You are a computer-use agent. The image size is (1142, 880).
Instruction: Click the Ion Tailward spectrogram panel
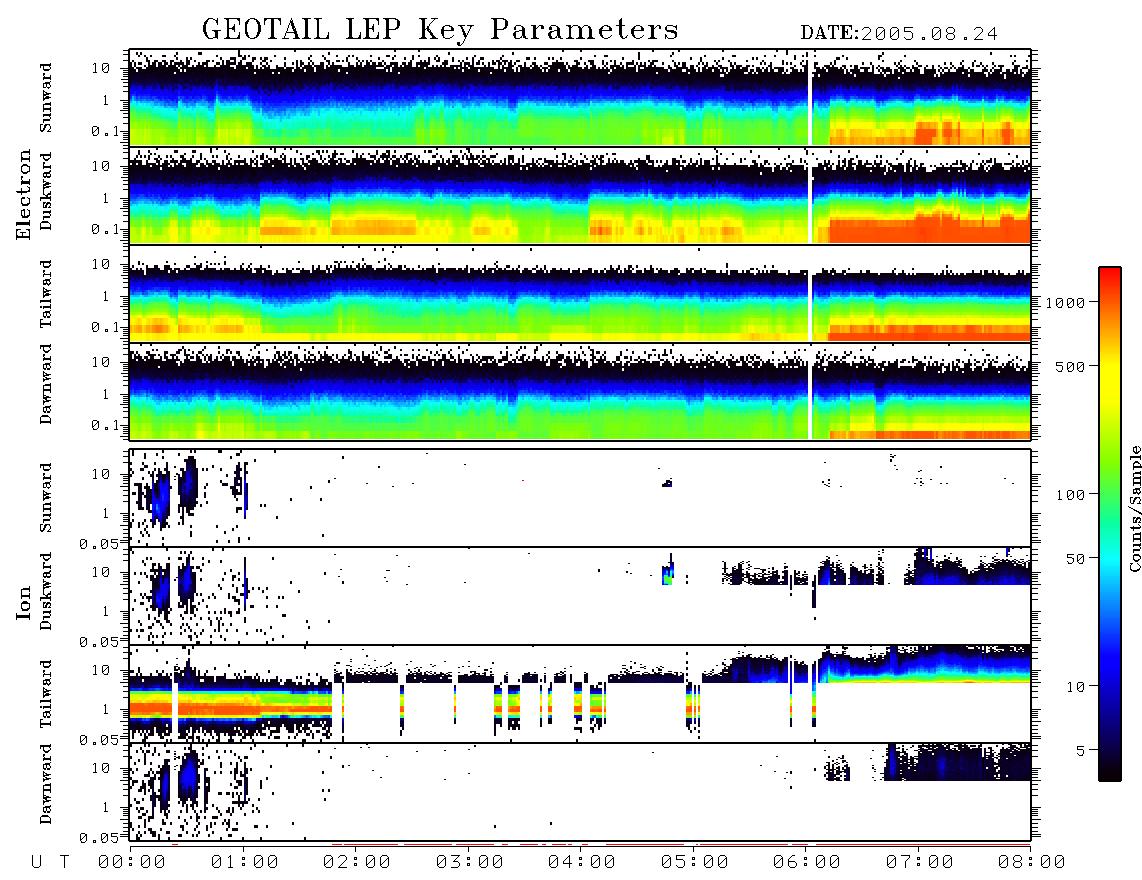(x=580, y=694)
